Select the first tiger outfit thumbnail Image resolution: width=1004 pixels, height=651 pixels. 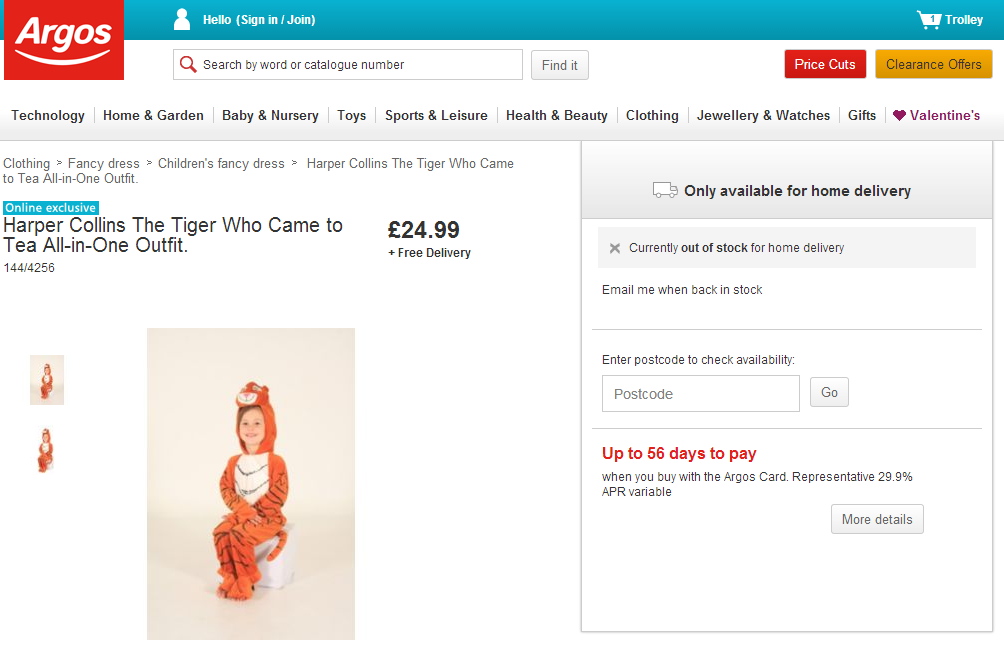point(47,380)
